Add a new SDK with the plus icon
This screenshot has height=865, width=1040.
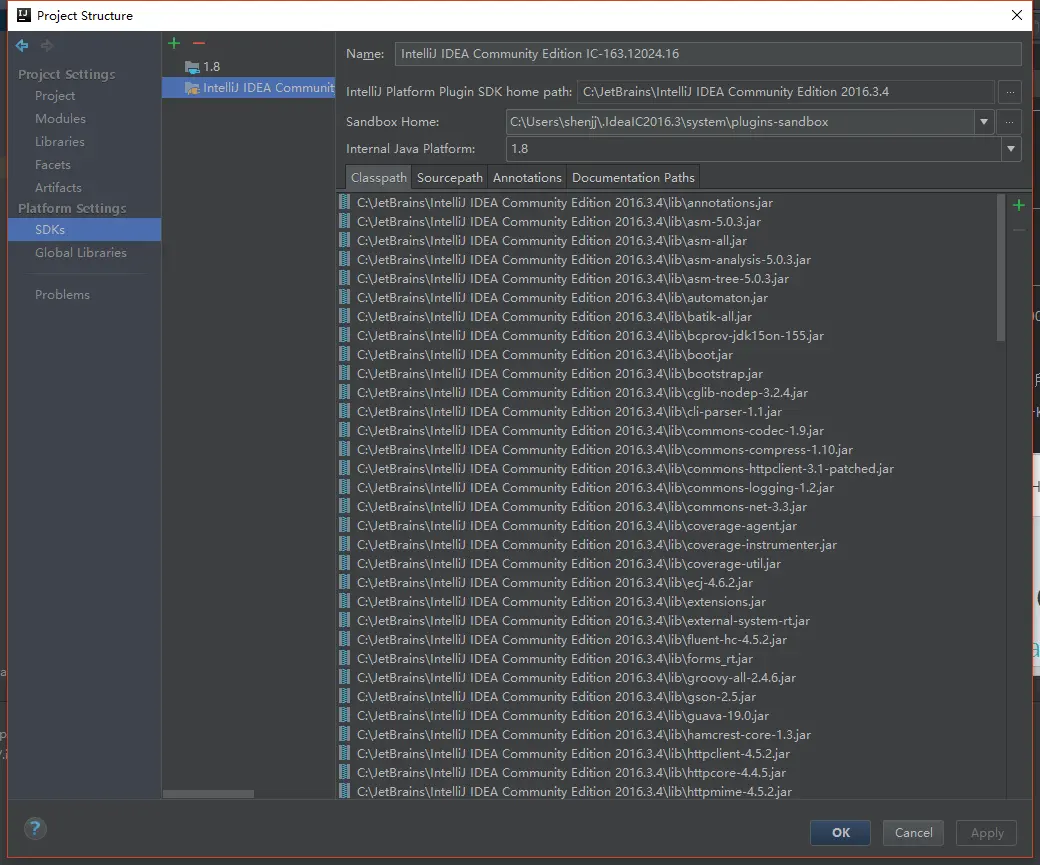(x=174, y=43)
